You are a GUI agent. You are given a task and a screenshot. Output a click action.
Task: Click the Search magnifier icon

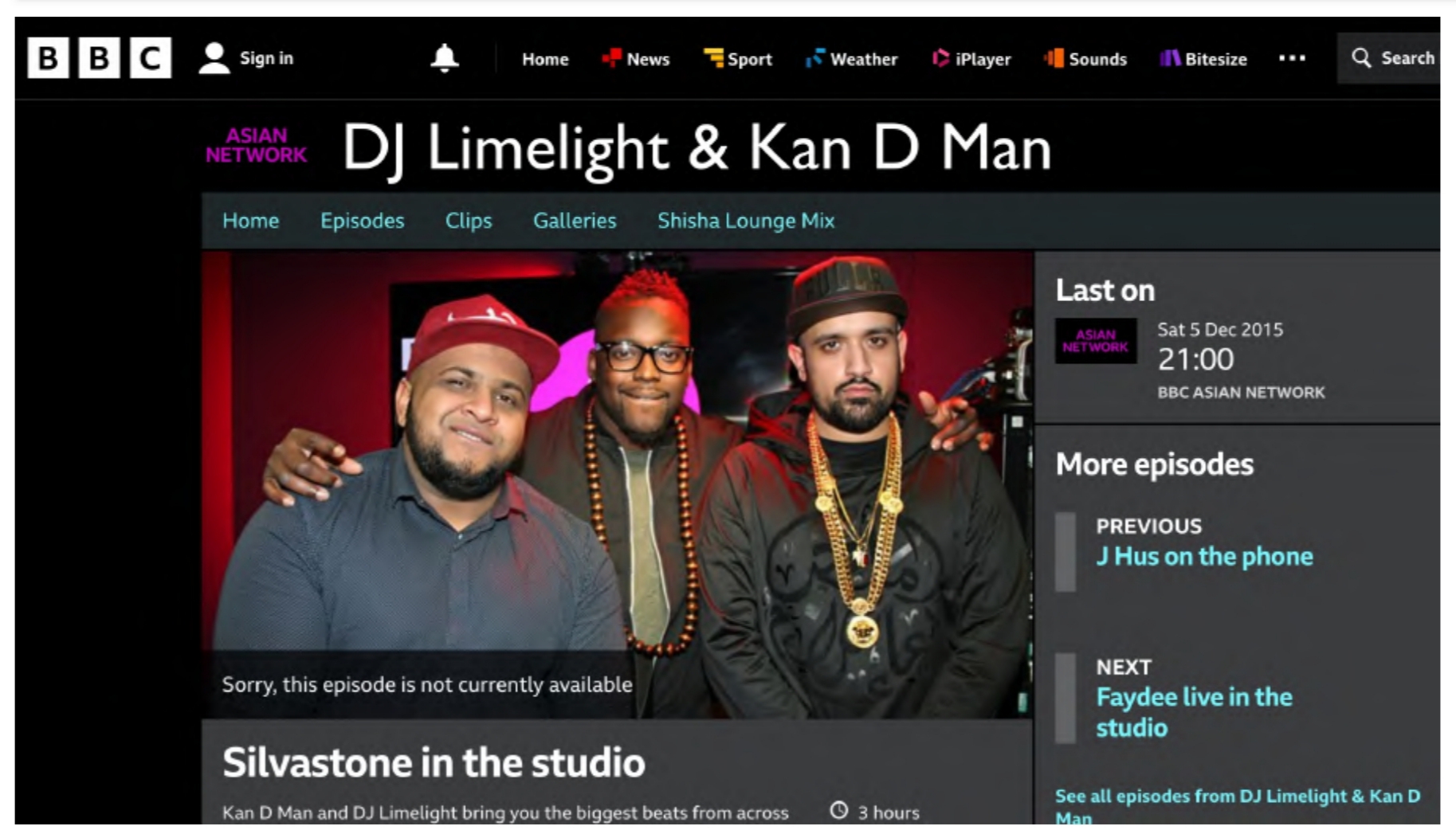1361,58
